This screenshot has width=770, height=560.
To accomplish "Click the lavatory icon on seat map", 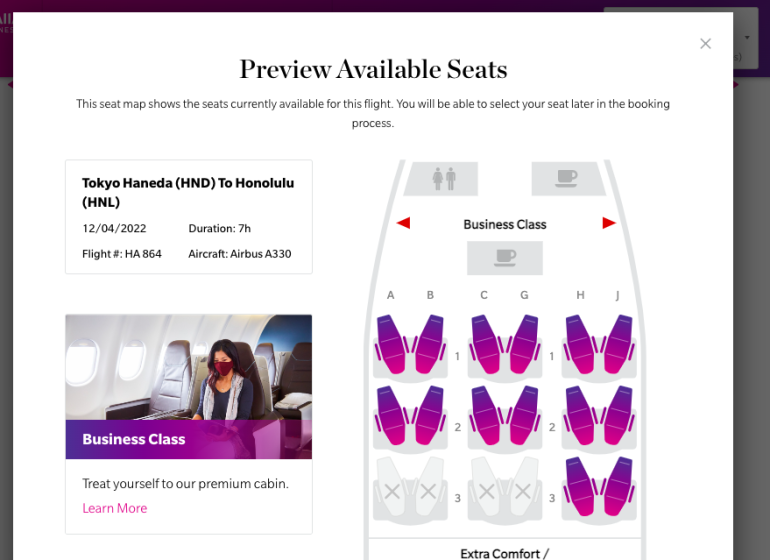I will pos(443,179).
